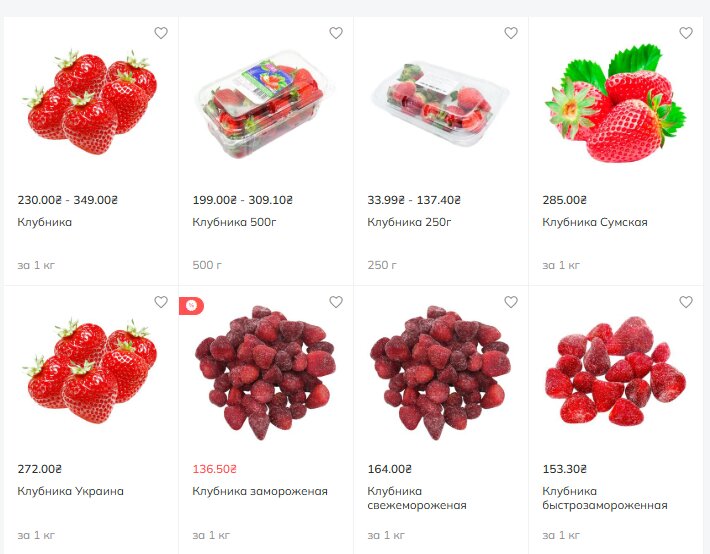
Task: Toggle heart on Клубника быстрозамороженная
Action: pyautogui.click(x=686, y=302)
